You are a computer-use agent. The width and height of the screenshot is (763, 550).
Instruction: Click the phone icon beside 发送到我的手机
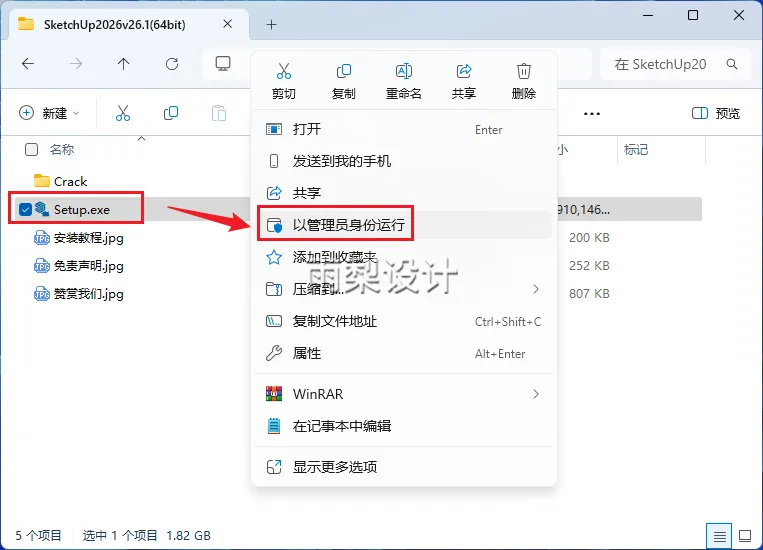274,161
